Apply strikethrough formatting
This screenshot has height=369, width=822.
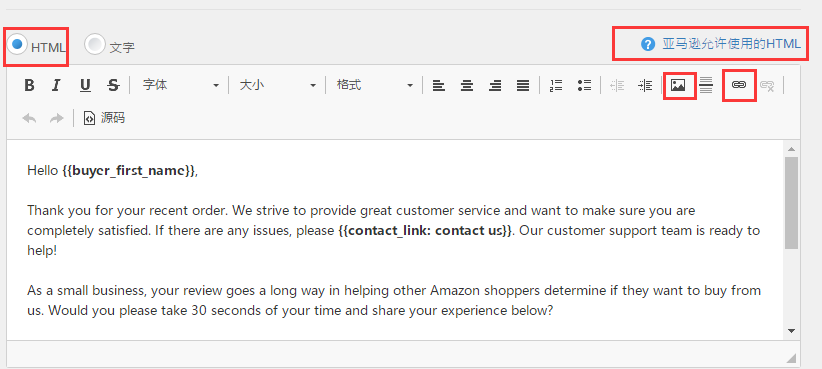[x=113, y=85]
